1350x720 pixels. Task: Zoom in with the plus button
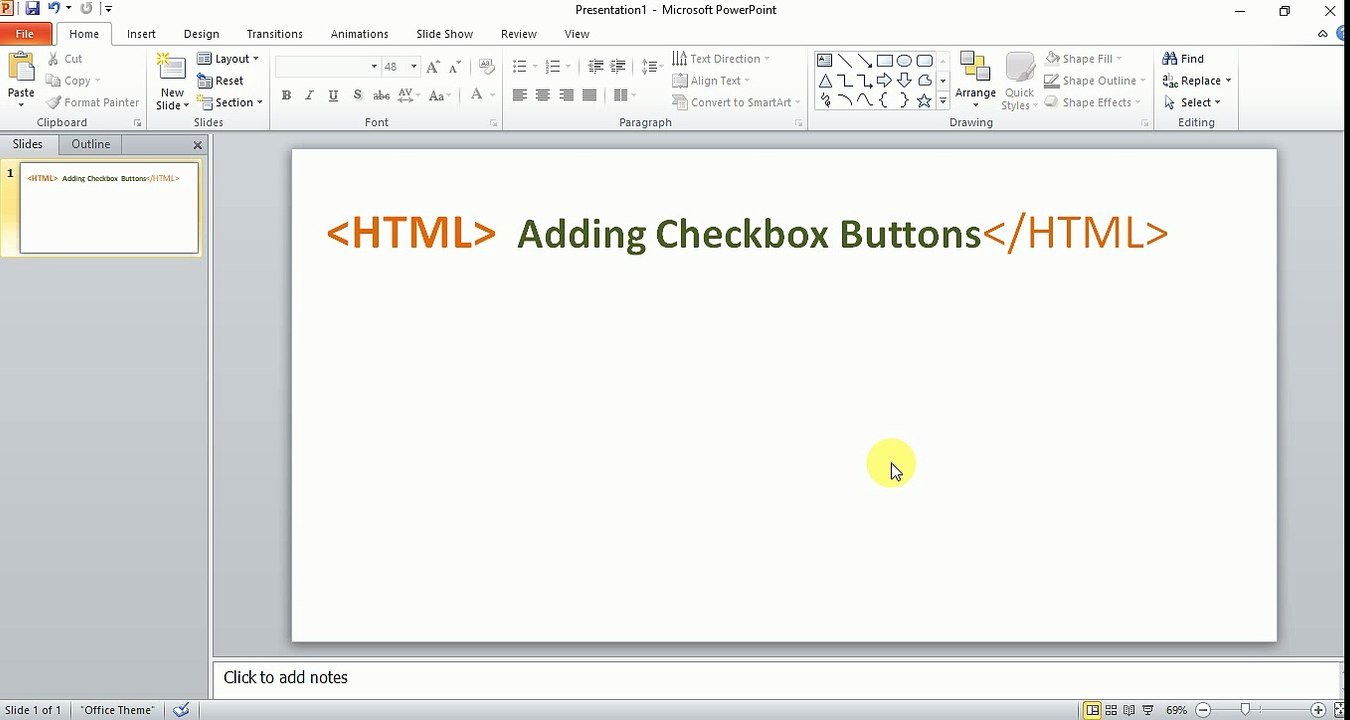[x=1318, y=710]
